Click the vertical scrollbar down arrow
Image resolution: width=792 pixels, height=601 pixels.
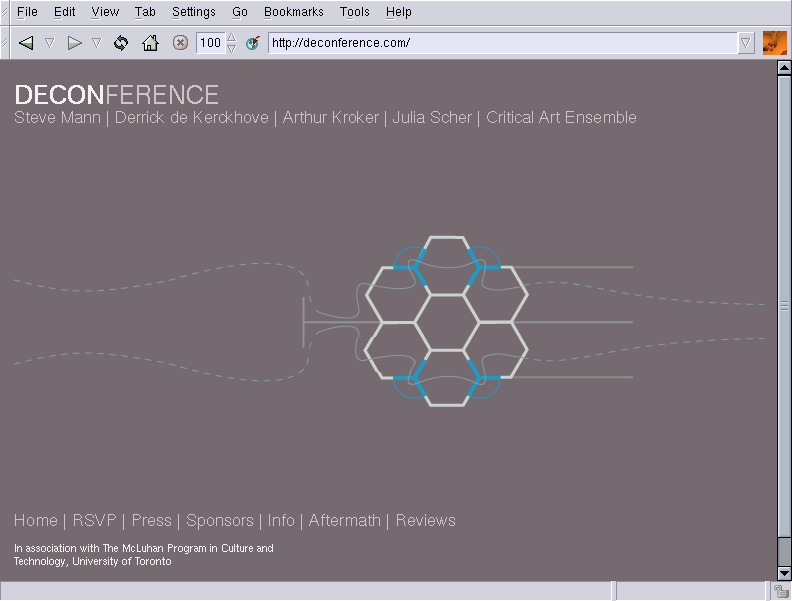784,573
